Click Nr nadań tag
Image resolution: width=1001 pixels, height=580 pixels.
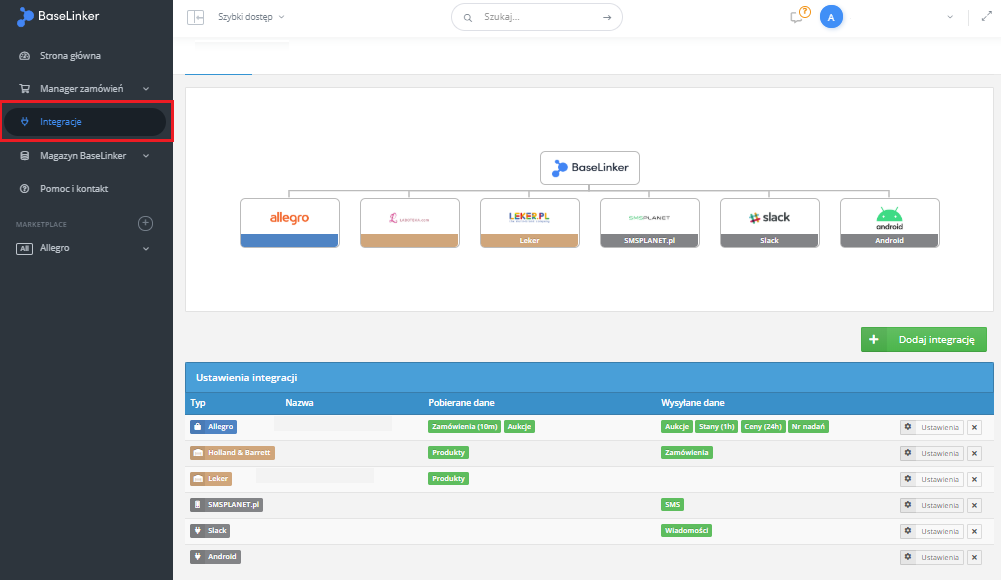pyautogui.click(x=808, y=427)
